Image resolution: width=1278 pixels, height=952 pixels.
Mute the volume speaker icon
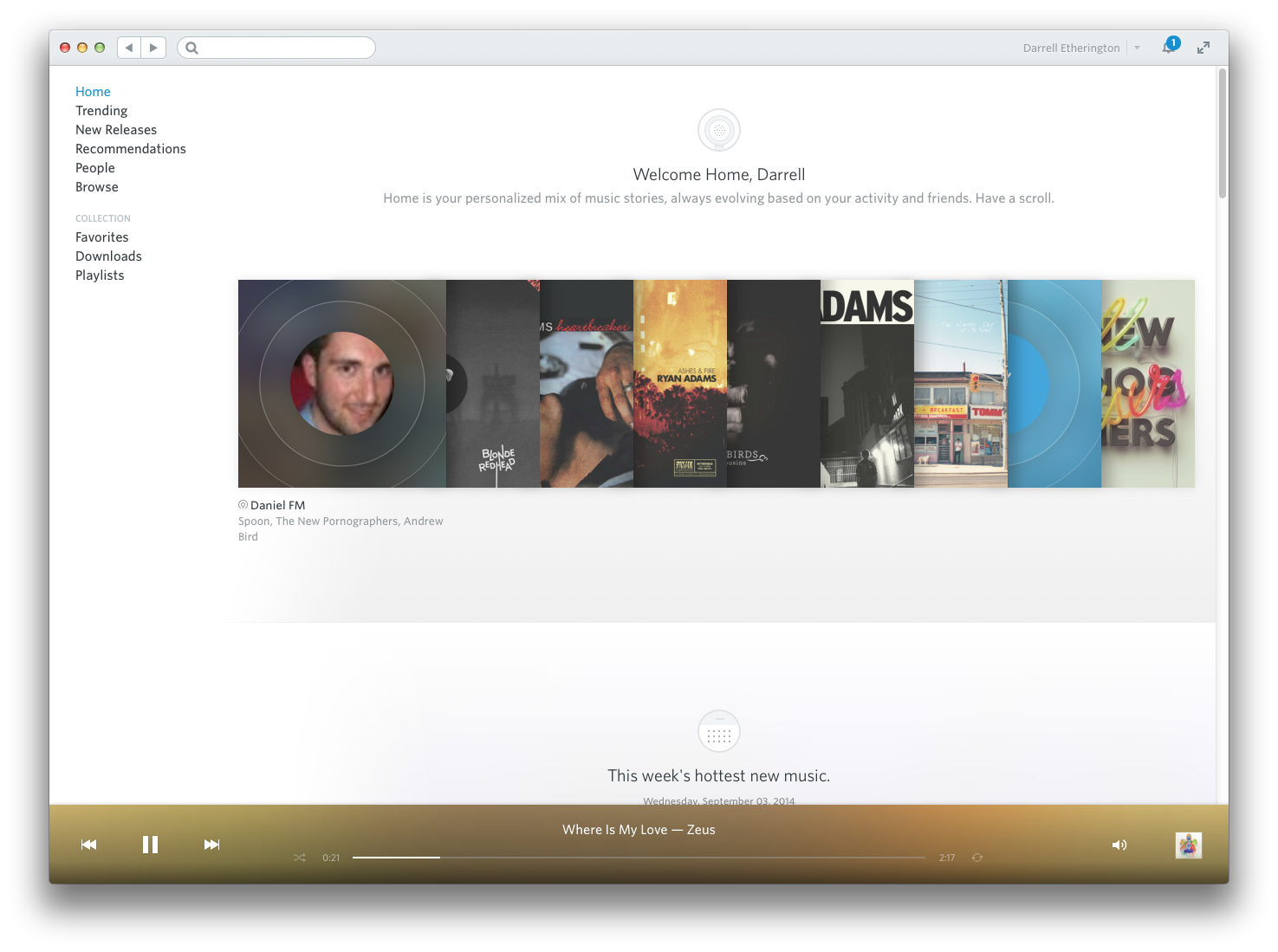point(1119,845)
